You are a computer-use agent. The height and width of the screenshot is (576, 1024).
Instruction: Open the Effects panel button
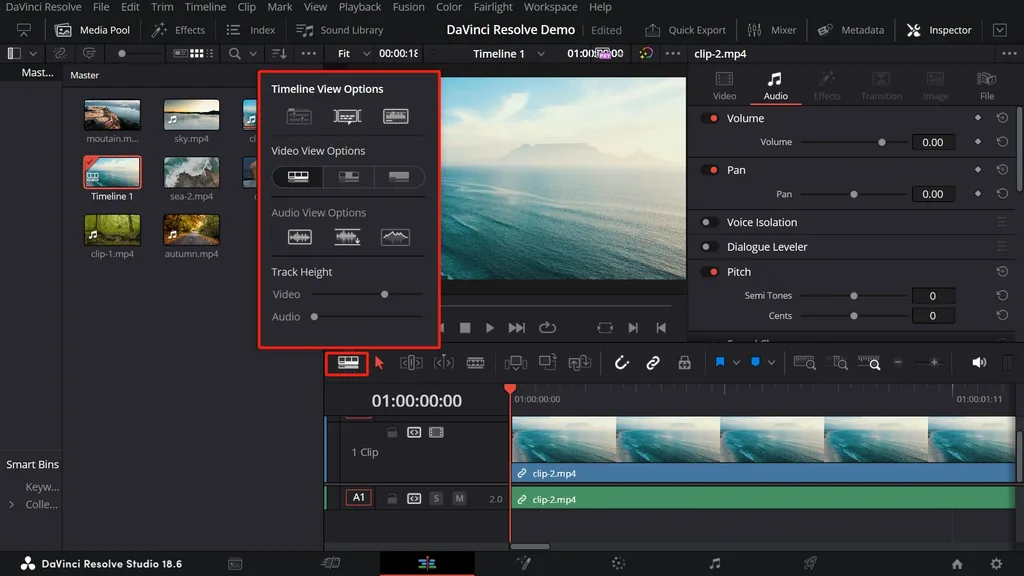178,30
